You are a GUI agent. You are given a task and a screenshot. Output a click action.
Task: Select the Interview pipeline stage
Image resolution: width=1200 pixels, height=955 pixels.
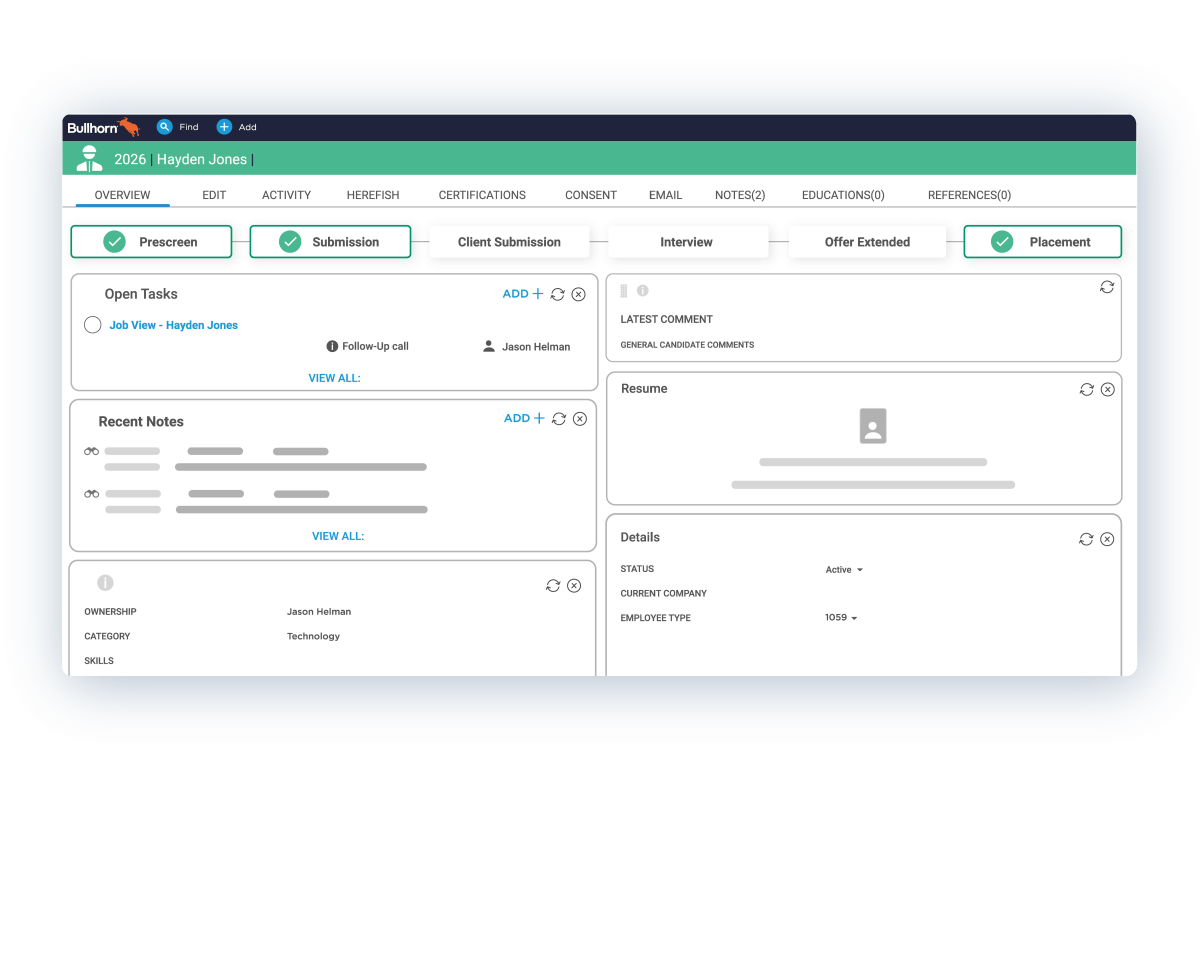pos(686,241)
